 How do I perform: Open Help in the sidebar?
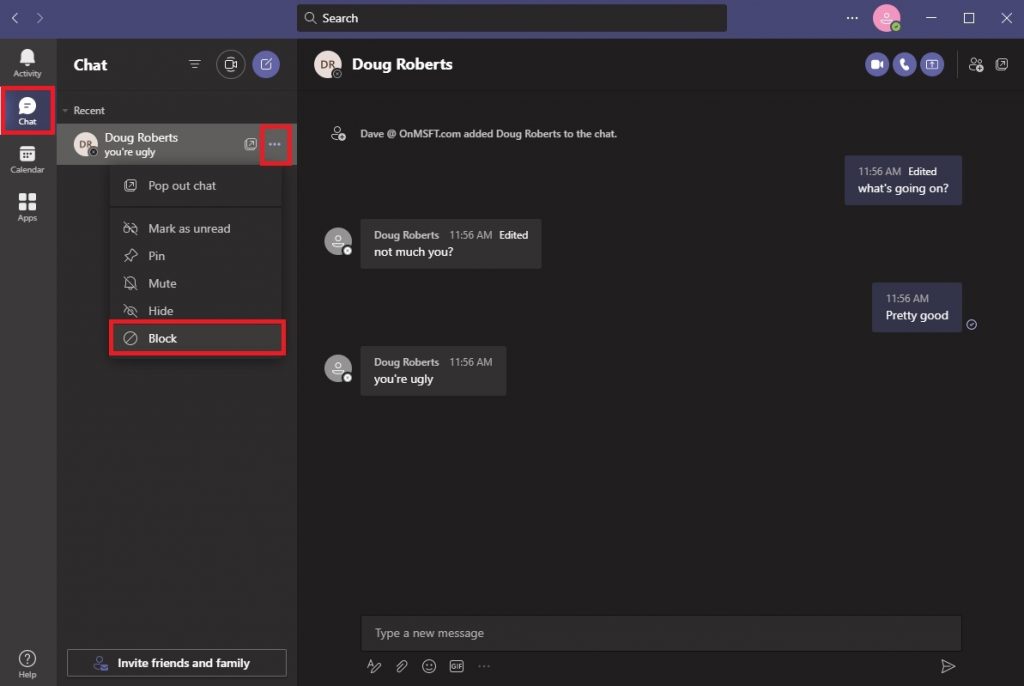(27, 664)
